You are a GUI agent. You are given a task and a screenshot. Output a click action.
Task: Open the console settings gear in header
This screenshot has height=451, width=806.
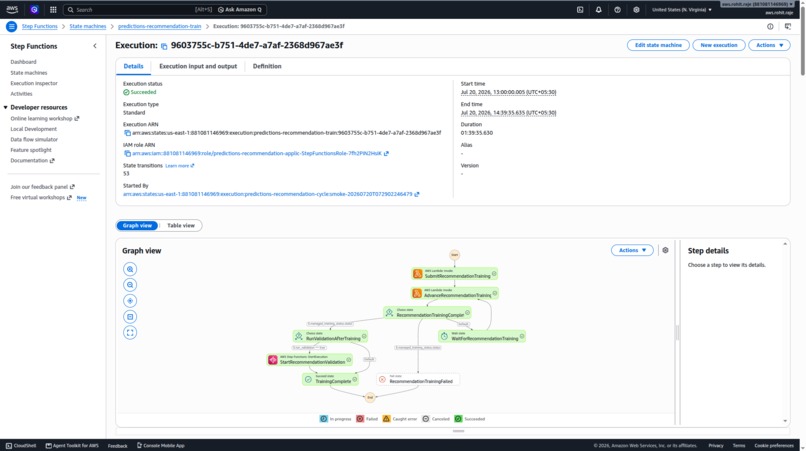636,9
